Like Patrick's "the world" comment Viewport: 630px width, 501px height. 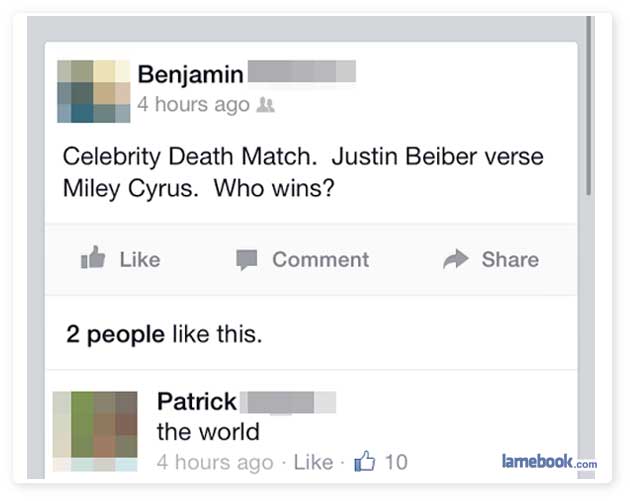coord(313,462)
